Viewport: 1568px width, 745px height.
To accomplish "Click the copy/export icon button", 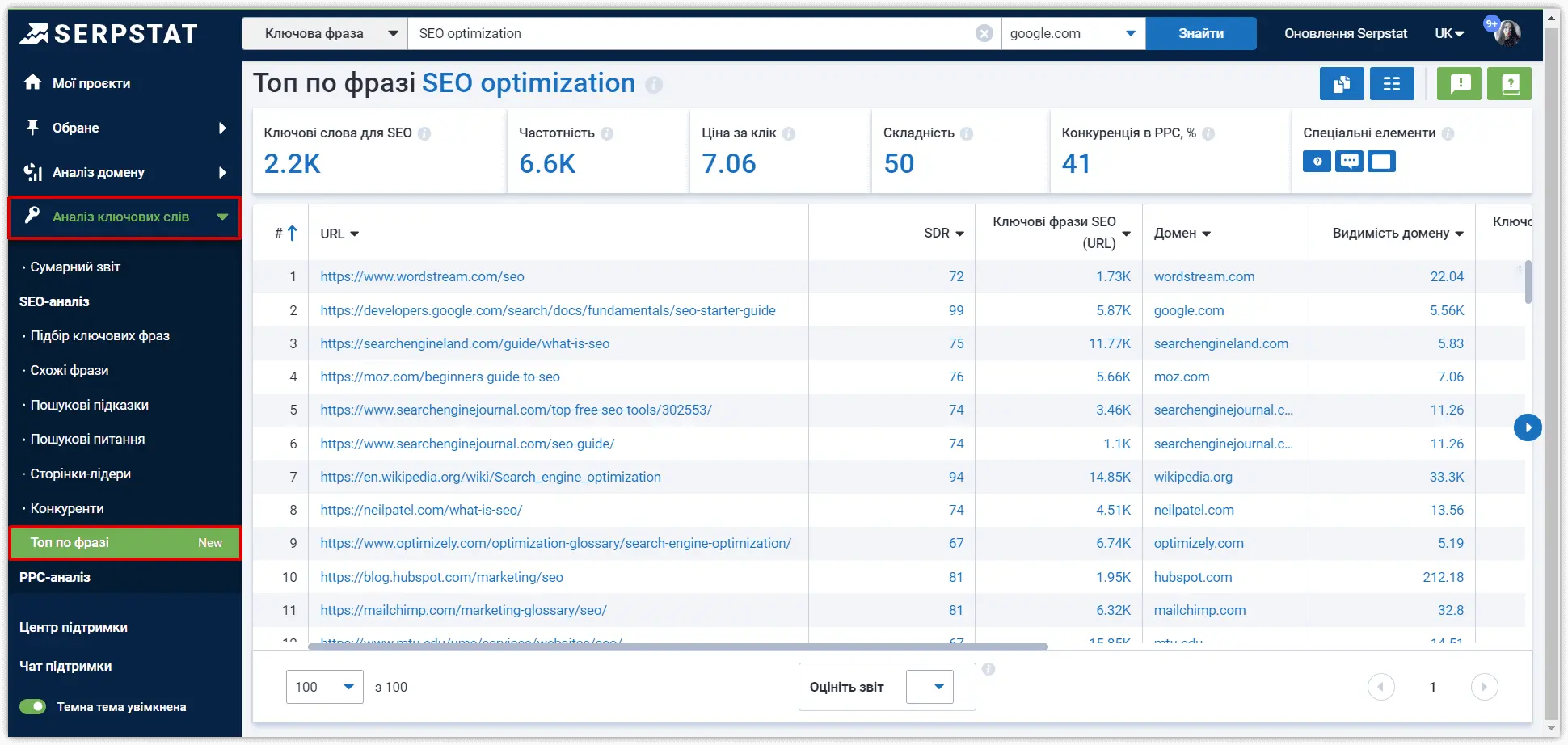I will pos(1342,83).
